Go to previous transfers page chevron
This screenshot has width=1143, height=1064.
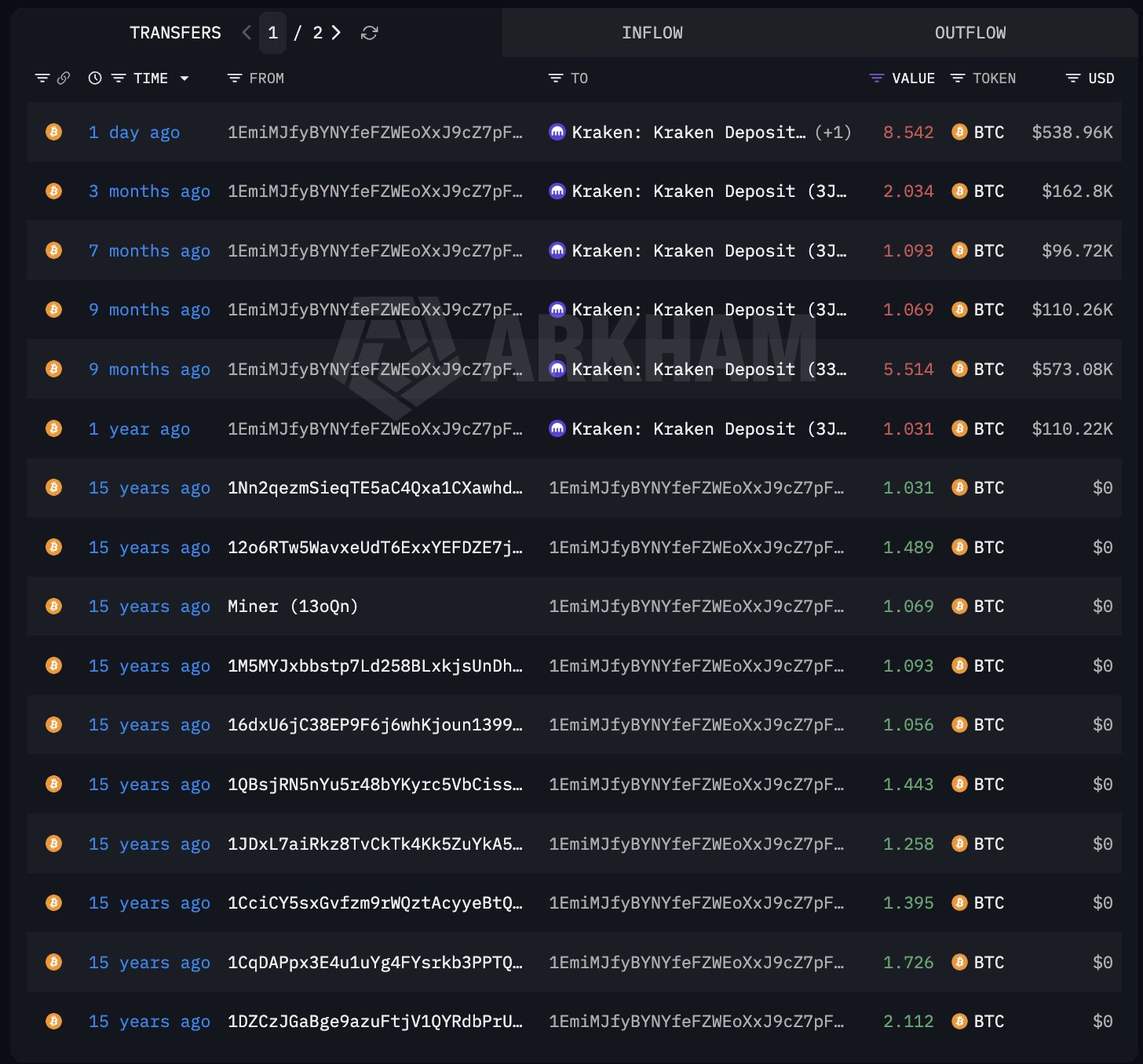(246, 32)
